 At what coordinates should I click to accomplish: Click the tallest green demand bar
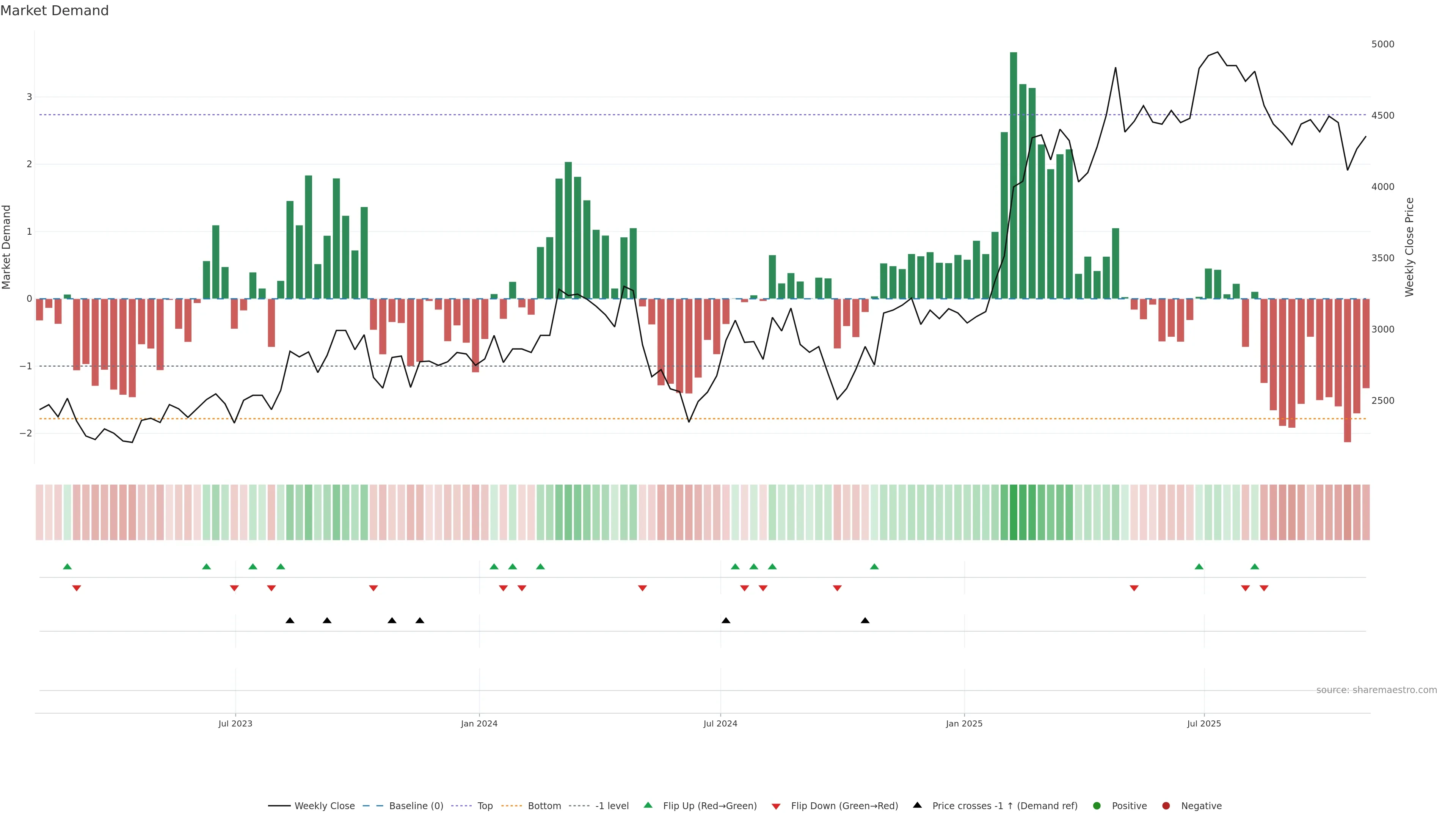[x=1014, y=175]
